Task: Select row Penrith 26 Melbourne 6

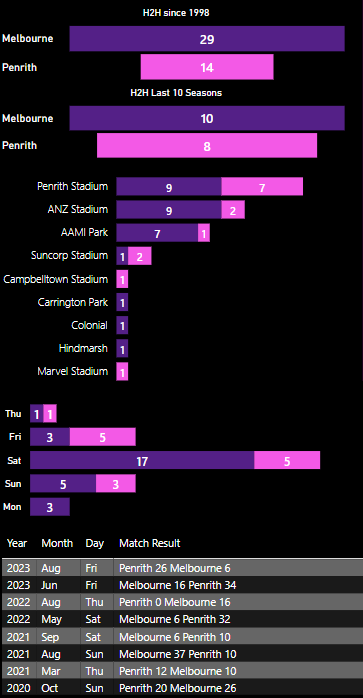Action: [182, 568]
